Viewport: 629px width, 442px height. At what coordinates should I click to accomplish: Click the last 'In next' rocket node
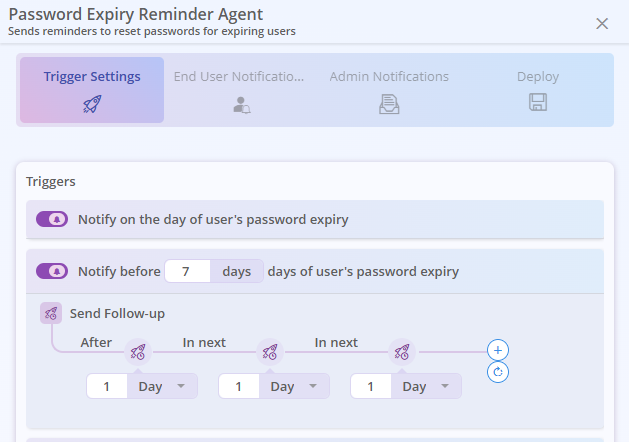coord(402,352)
